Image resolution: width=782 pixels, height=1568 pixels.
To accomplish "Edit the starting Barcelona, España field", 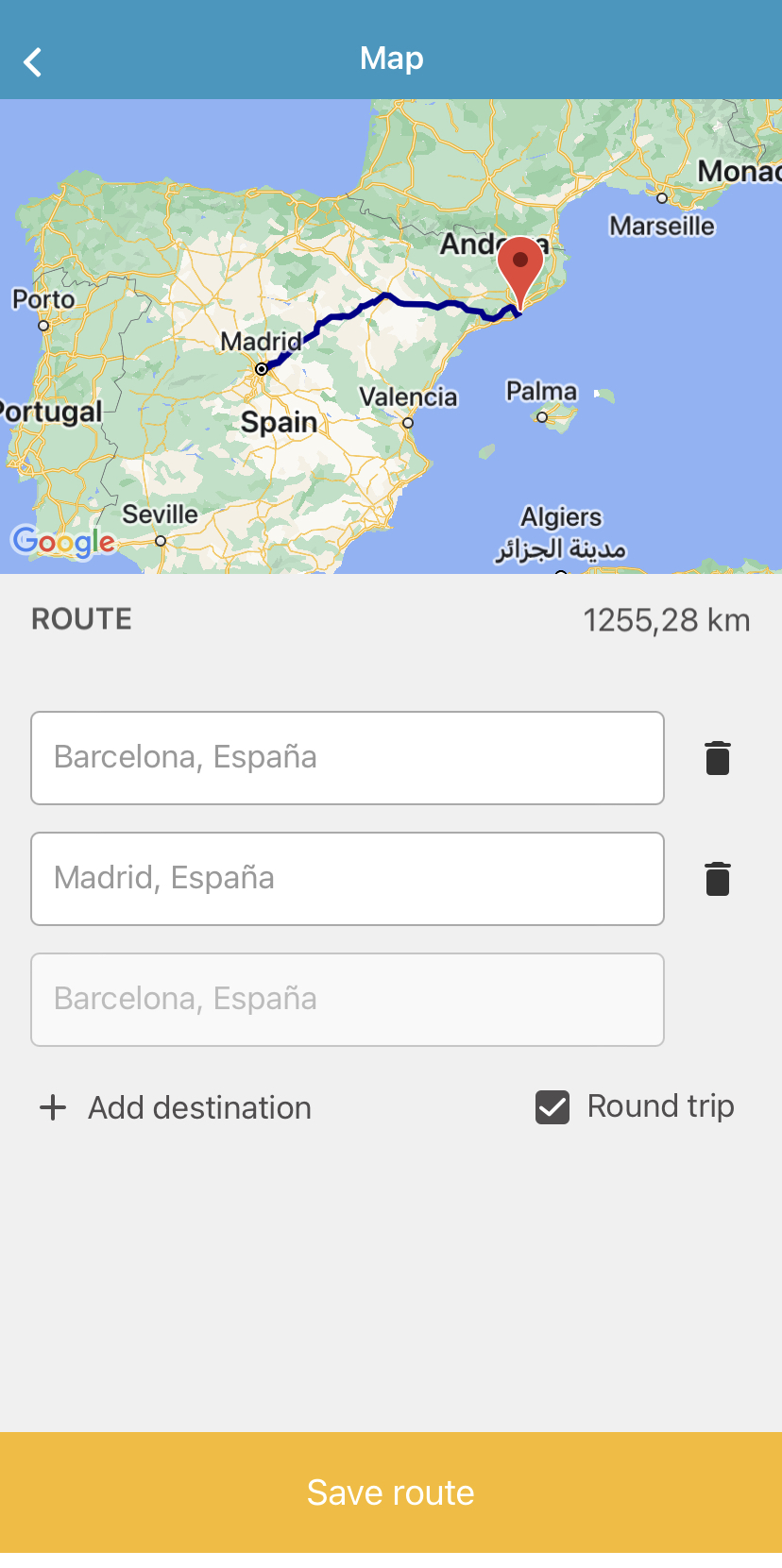I will pyautogui.click(x=348, y=758).
